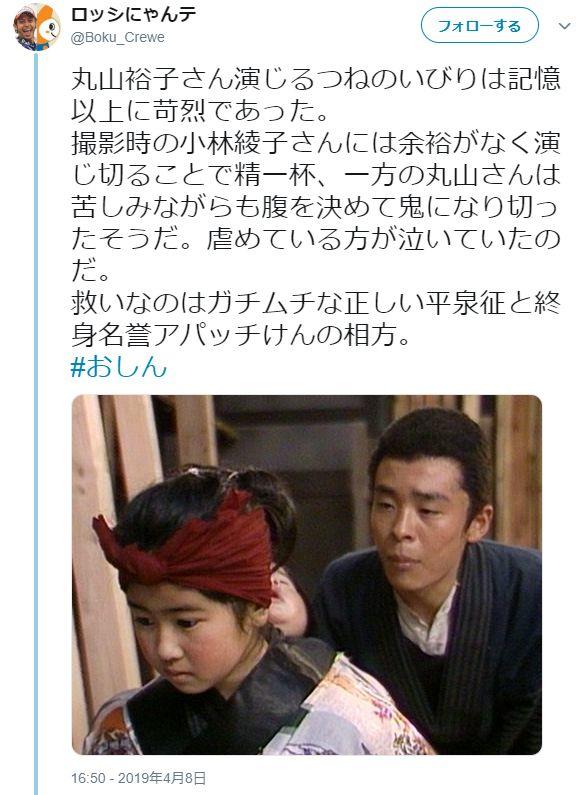Expand the tweet options chevron menu
Screen dimensions: 577x795
[564, 26]
